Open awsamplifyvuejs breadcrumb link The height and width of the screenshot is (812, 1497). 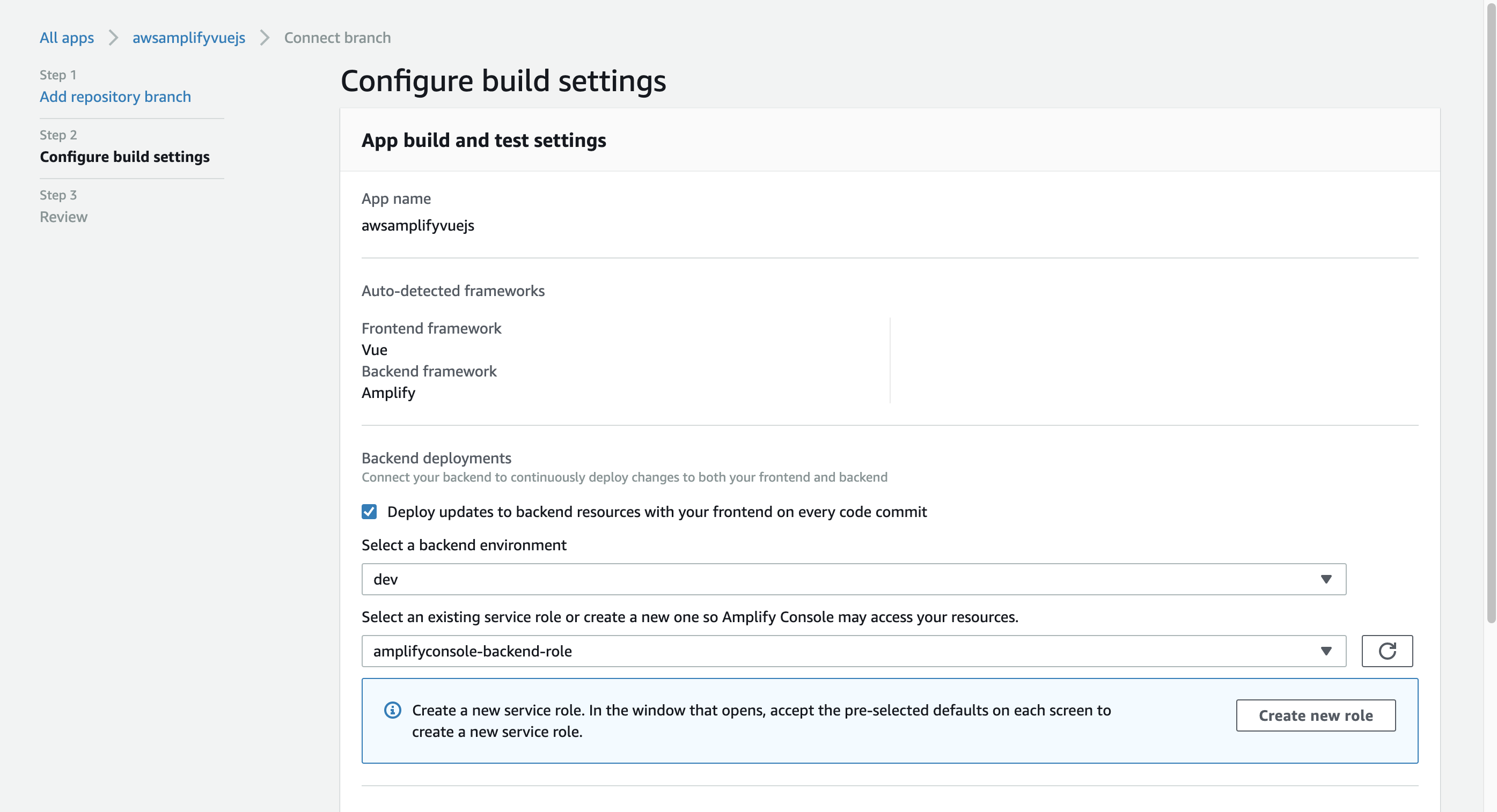(x=188, y=38)
